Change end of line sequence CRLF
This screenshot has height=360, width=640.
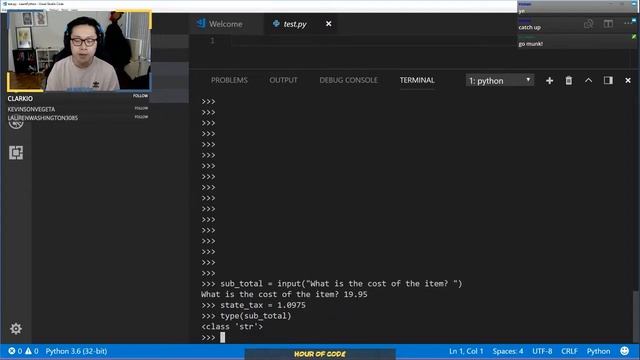(569, 351)
